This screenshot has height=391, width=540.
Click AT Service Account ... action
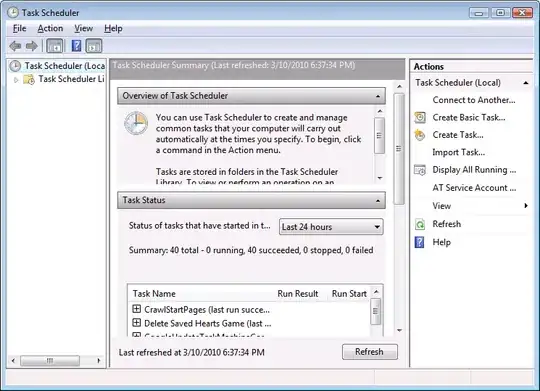click(474, 188)
